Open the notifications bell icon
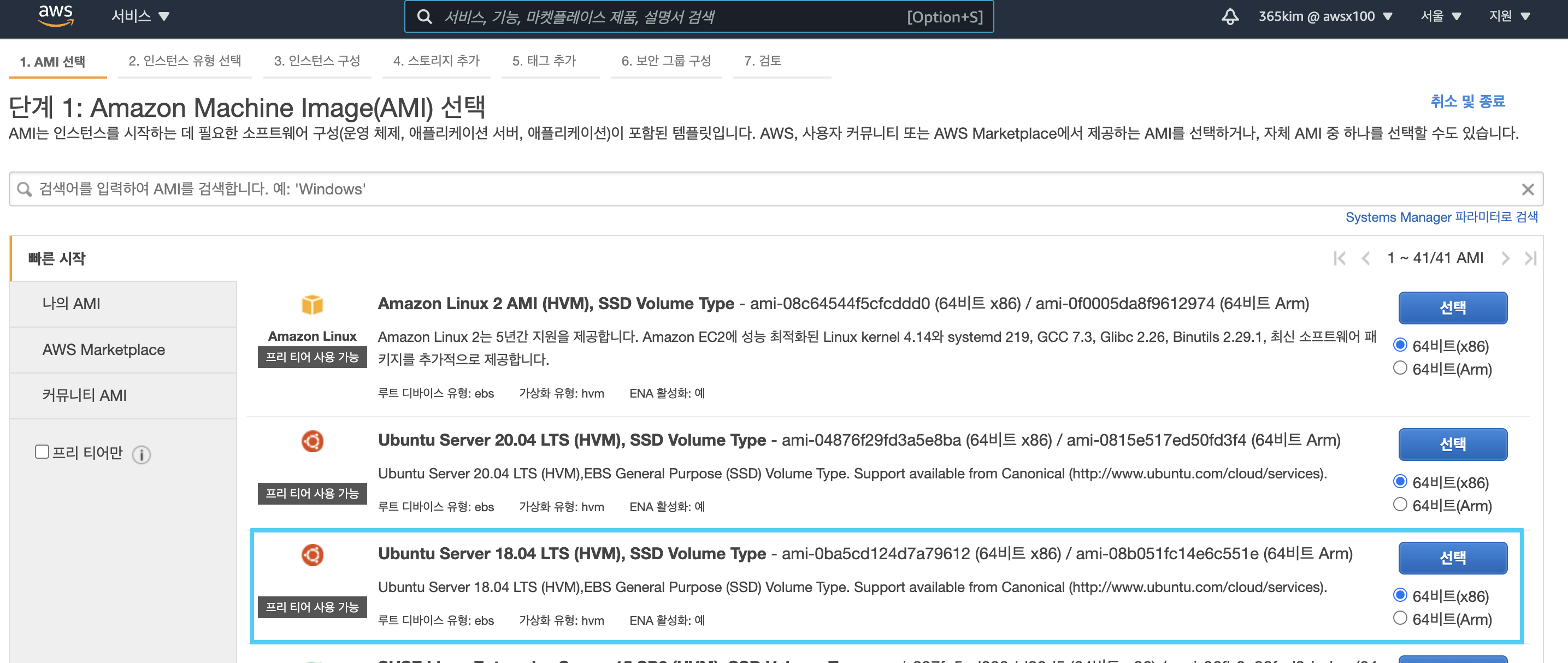This screenshot has height=663, width=1568. coord(1230,16)
